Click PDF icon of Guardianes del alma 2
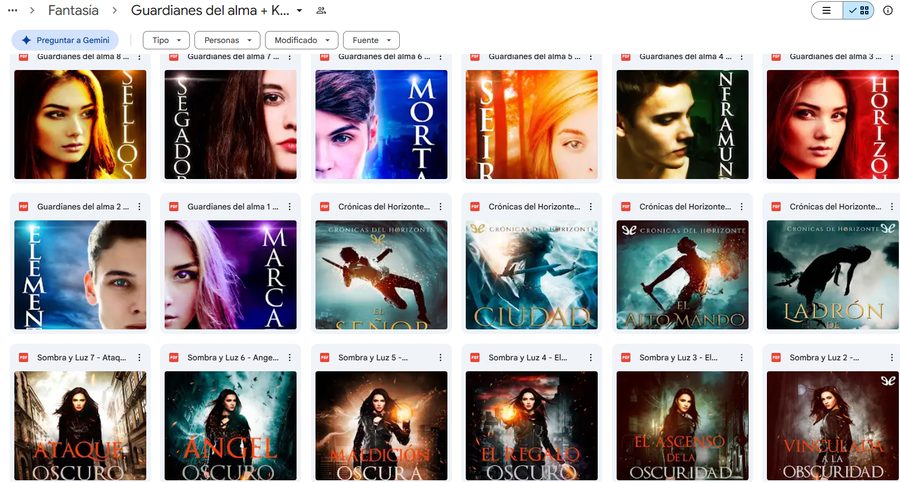 pos(24,207)
